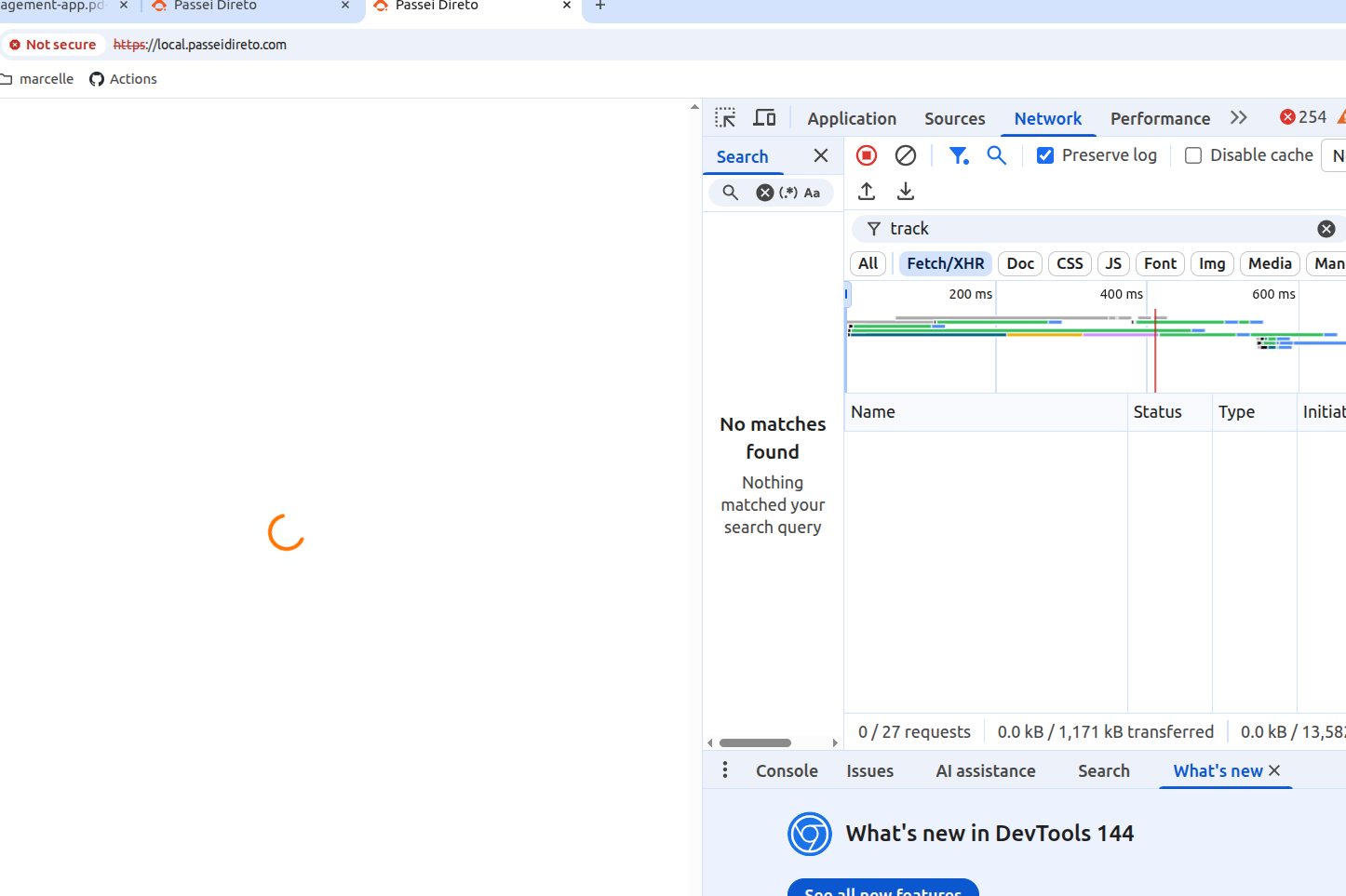Click the import HAR upload icon
The image size is (1346, 896).
click(867, 192)
